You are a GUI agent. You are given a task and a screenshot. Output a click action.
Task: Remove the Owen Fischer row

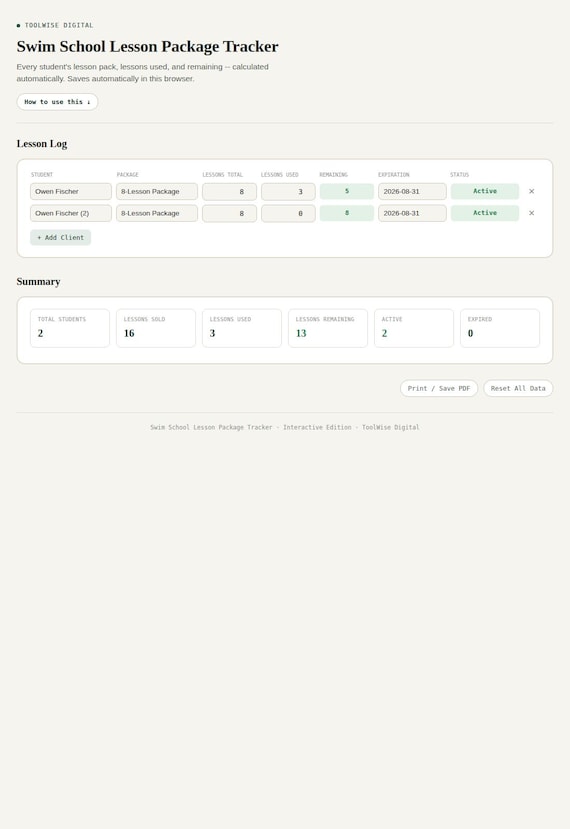tap(531, 191)
